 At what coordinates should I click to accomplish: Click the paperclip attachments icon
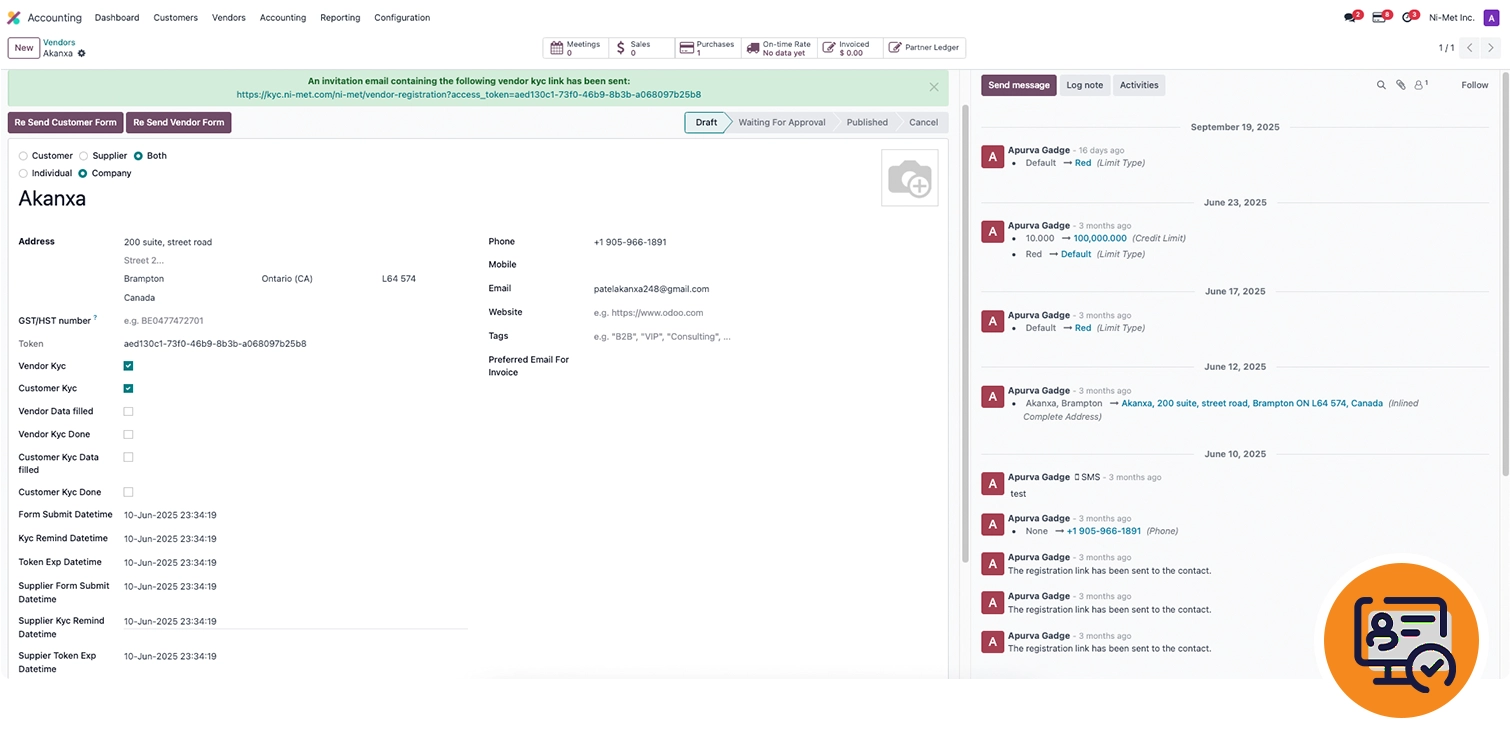(1400, 86)
